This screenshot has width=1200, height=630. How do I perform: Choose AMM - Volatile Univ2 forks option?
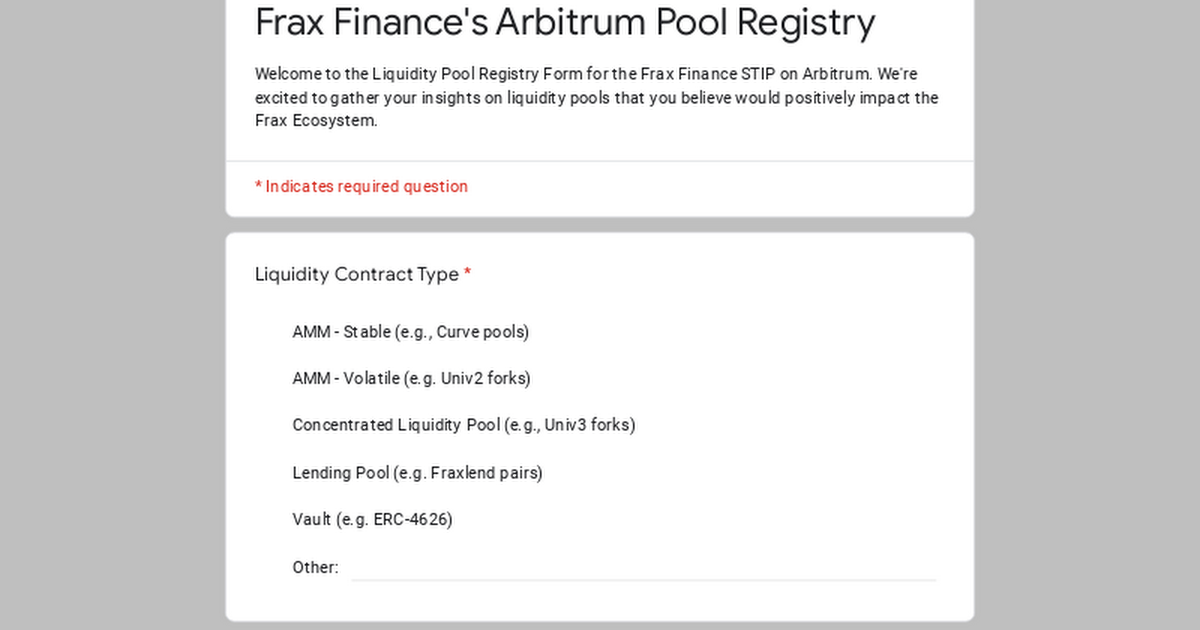point(411,379)
